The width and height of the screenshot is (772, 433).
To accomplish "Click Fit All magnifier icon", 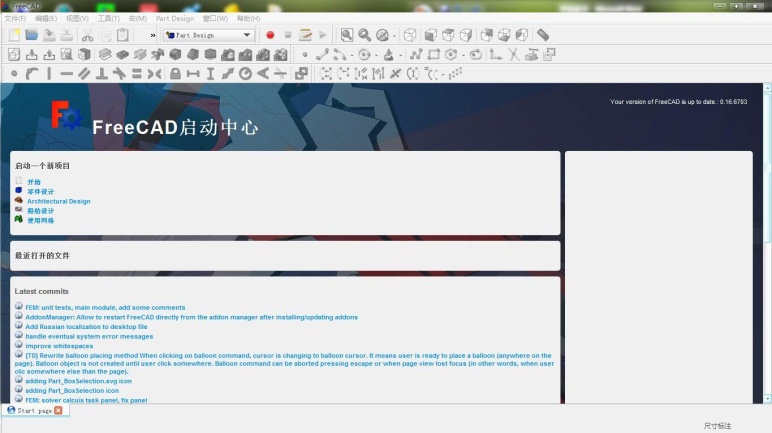I will coord(347,35).
